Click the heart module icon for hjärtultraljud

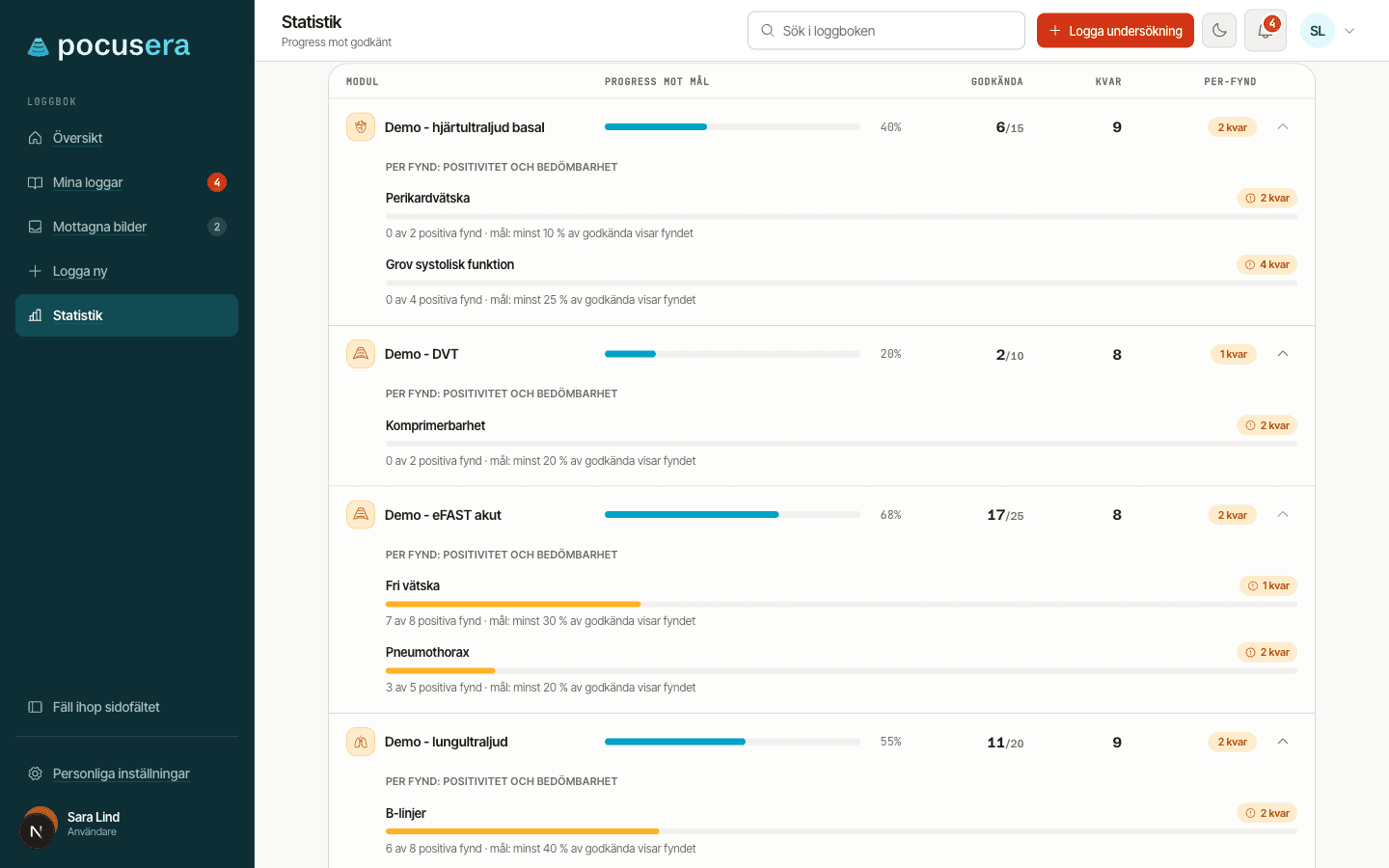(361, 127)
